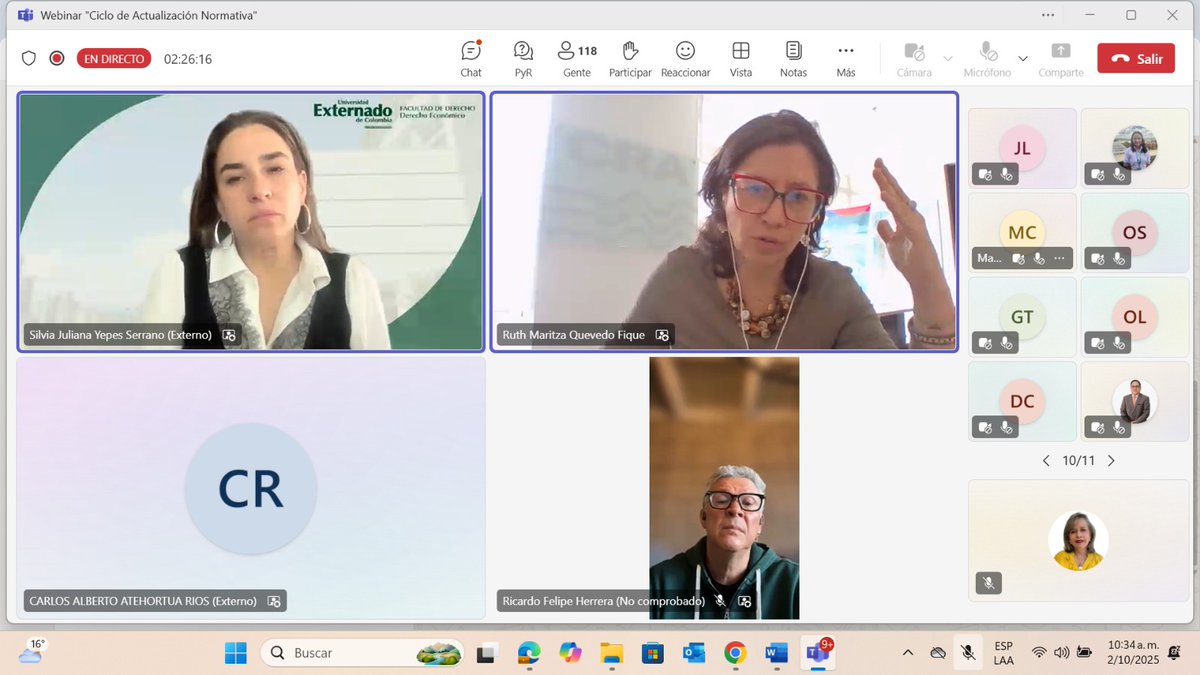Click camera-off icon on OS tile
The width and height of the screenshot is (1200, 675).
[x=1098, y=258]
